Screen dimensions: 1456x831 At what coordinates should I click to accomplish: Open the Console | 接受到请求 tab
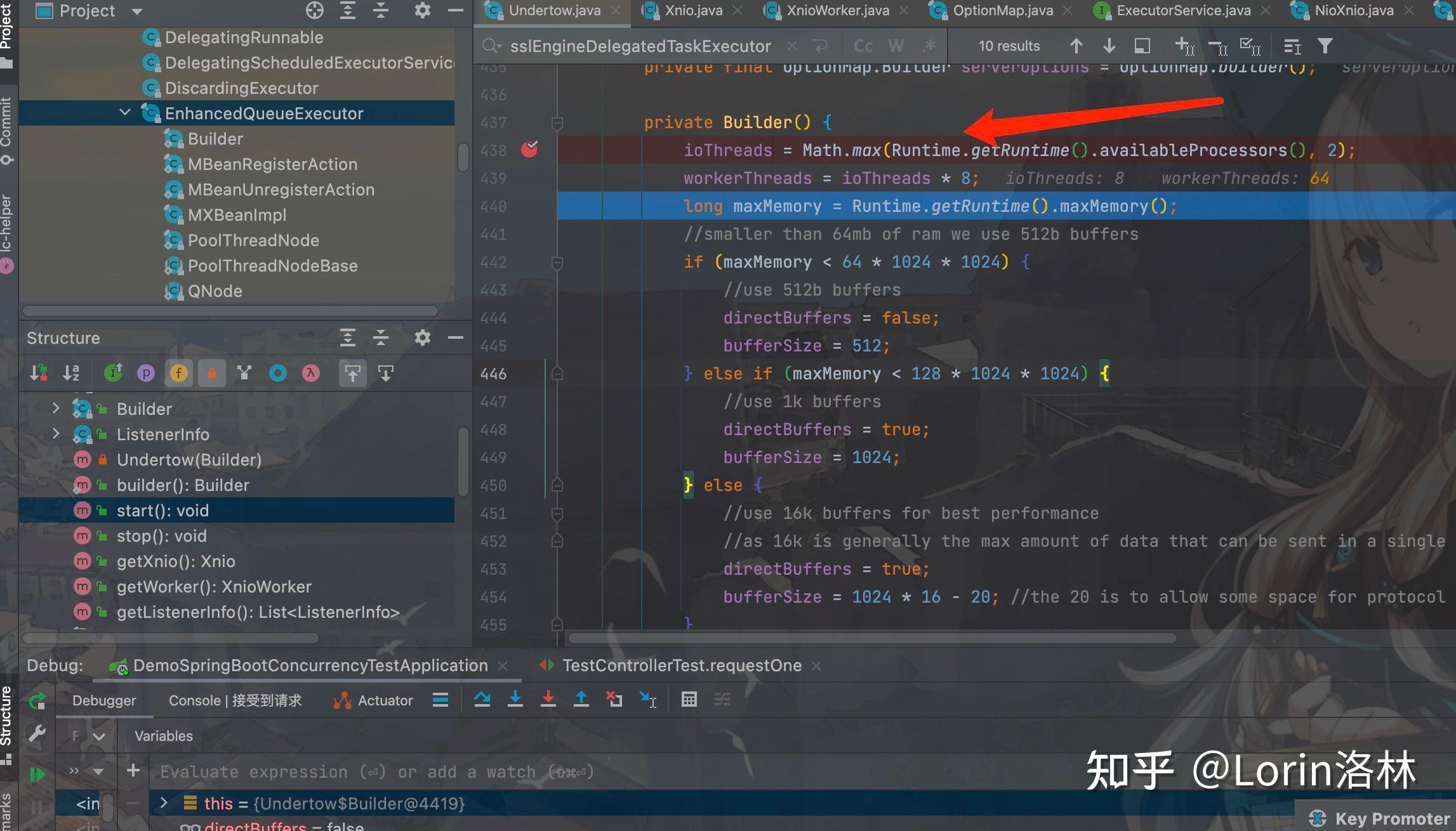click(234, 700)
